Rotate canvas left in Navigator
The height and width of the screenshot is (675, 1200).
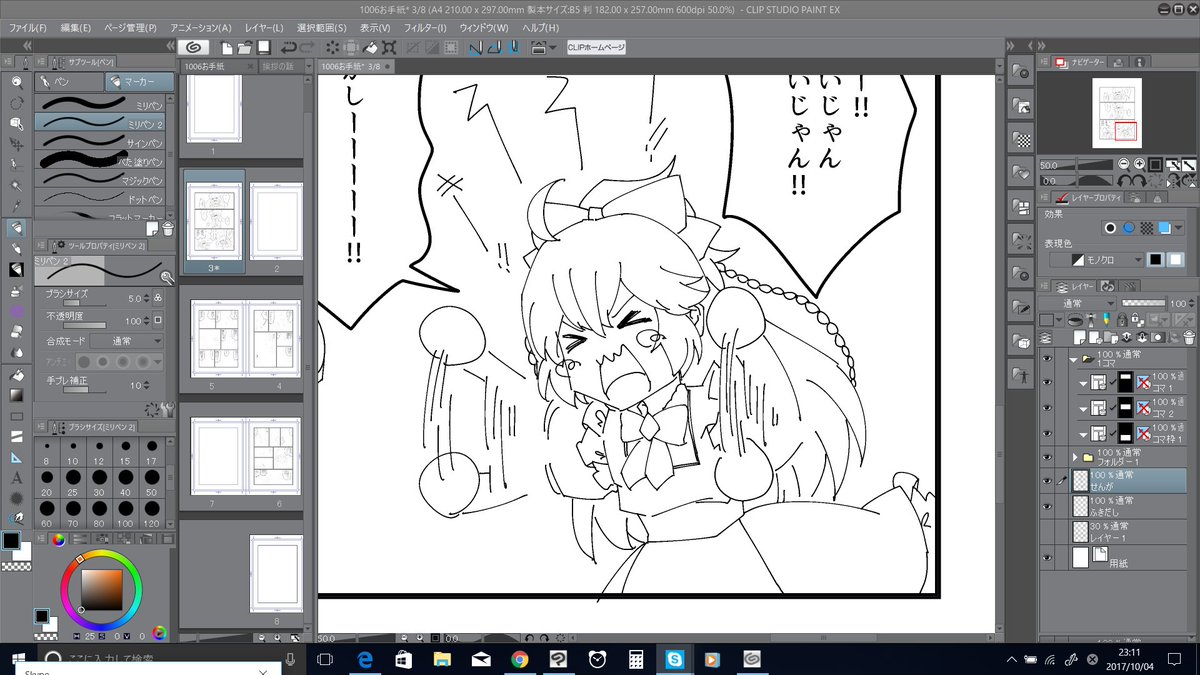[x=1126, y=180]
